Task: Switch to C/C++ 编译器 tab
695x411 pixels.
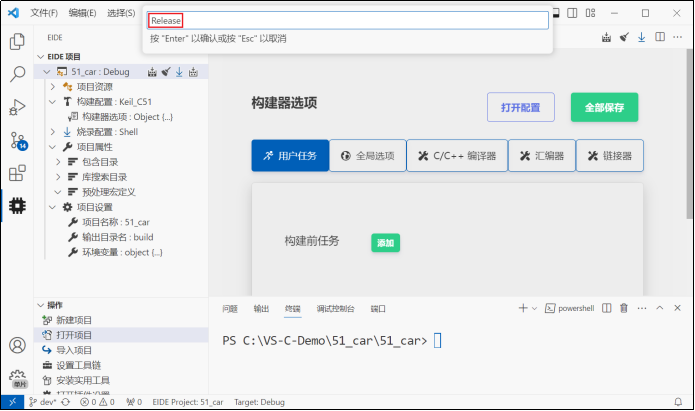Action: click(x=457, y=156)
